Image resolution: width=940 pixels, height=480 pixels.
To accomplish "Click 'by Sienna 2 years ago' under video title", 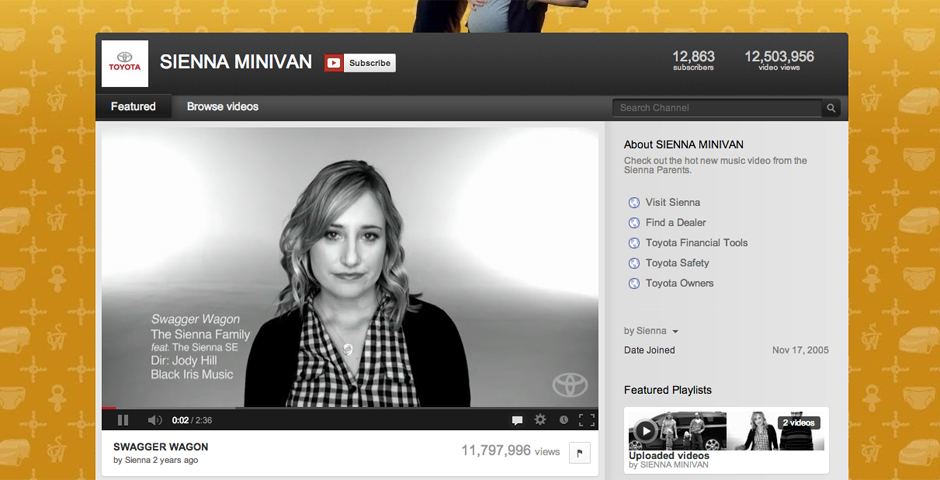I will (155, 460).
